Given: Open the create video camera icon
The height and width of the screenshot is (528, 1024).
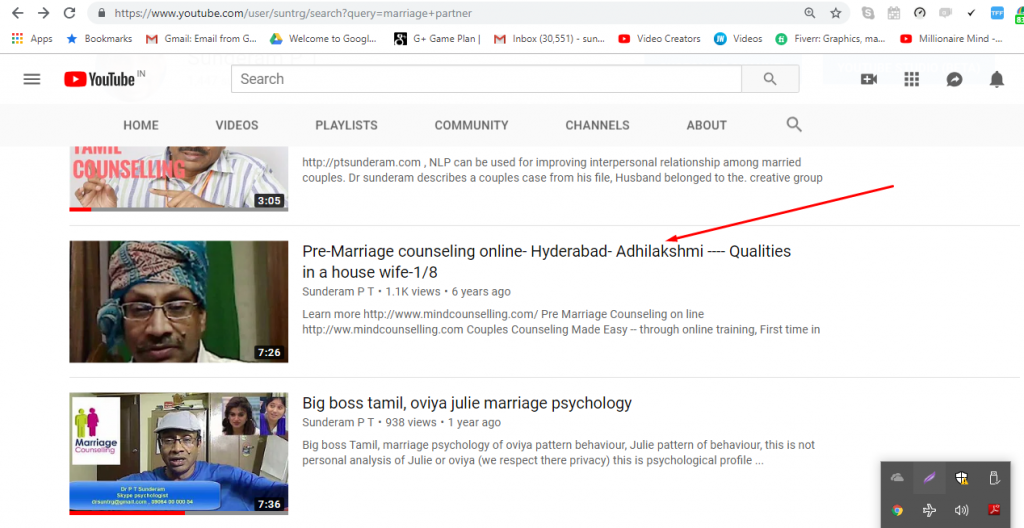Looking at the screenshot, I should pyautogui.click(x=869, y=79).
